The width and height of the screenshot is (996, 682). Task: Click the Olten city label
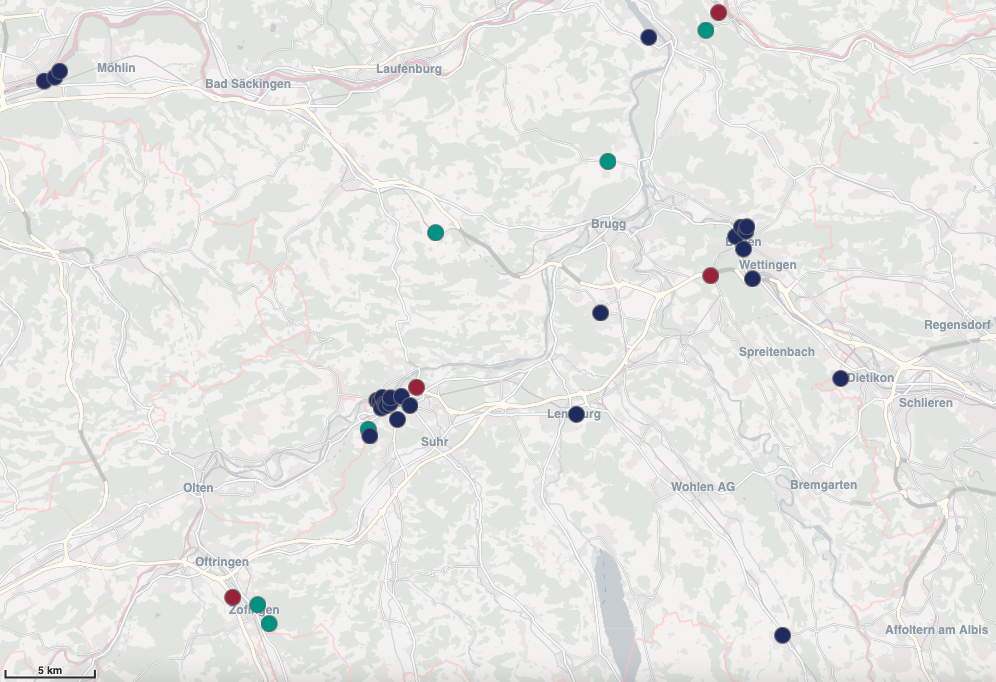(198, 488)
